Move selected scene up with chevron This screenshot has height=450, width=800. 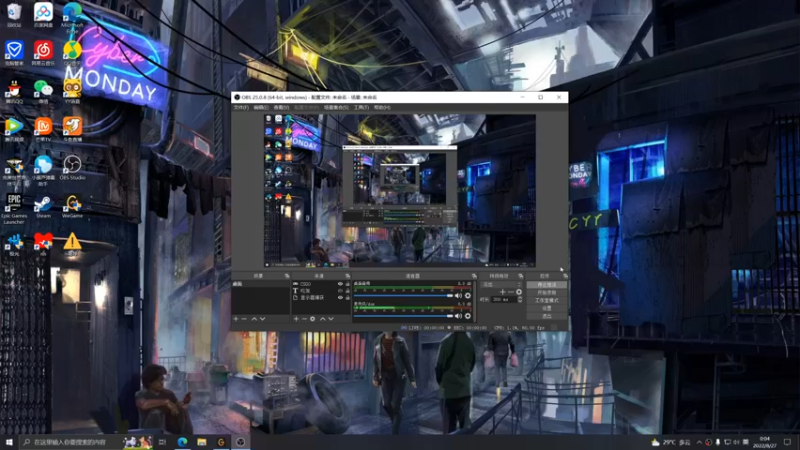pos(254,319)
